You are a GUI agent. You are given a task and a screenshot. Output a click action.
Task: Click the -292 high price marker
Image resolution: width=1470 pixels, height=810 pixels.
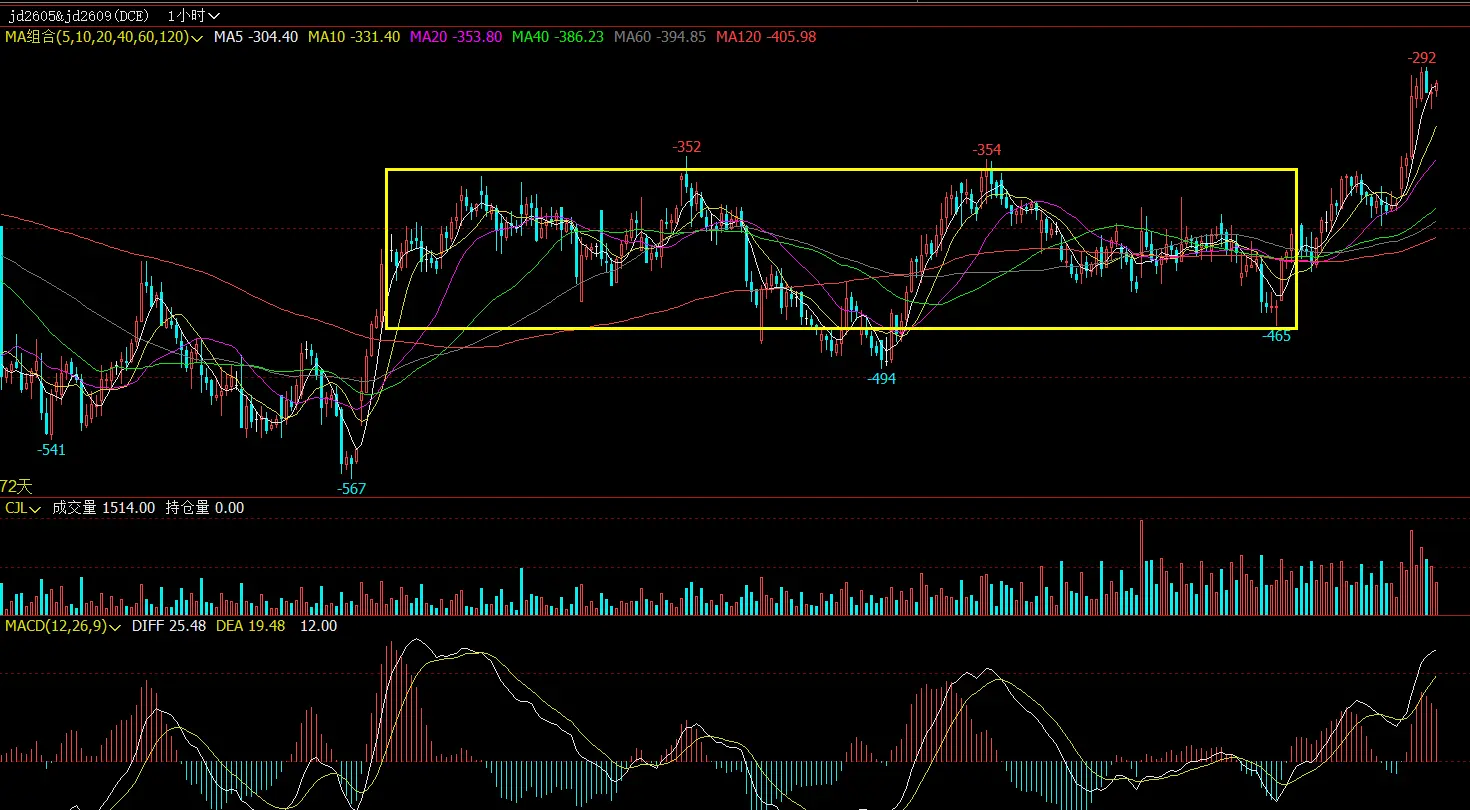(1421, 57)
